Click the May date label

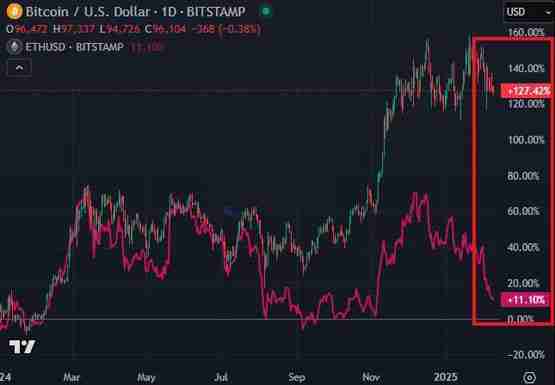pyautogui.click(x=146, y=378)
